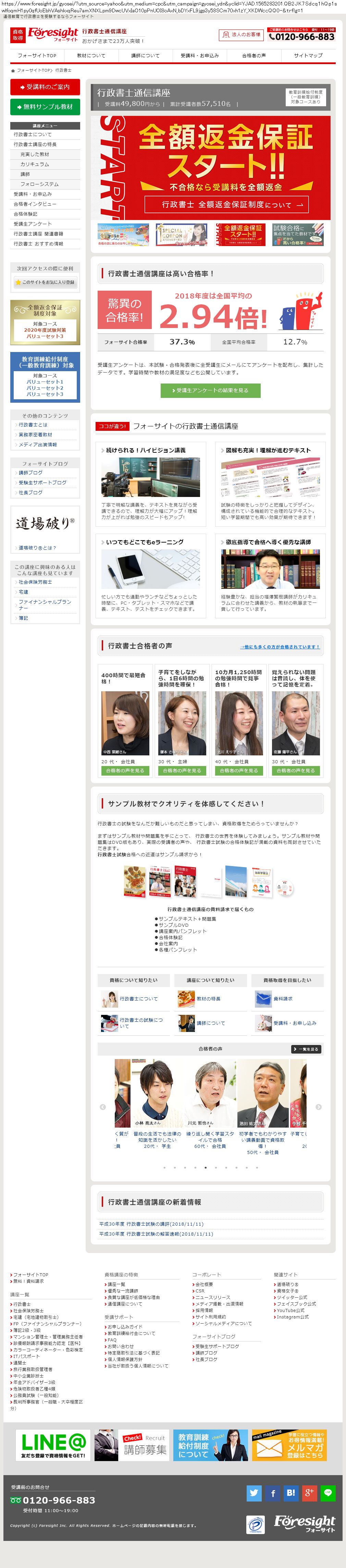This screenshot has width=346, height=1568.
Task: Click the 道場破り logo banner
Action: coord(45,523)
